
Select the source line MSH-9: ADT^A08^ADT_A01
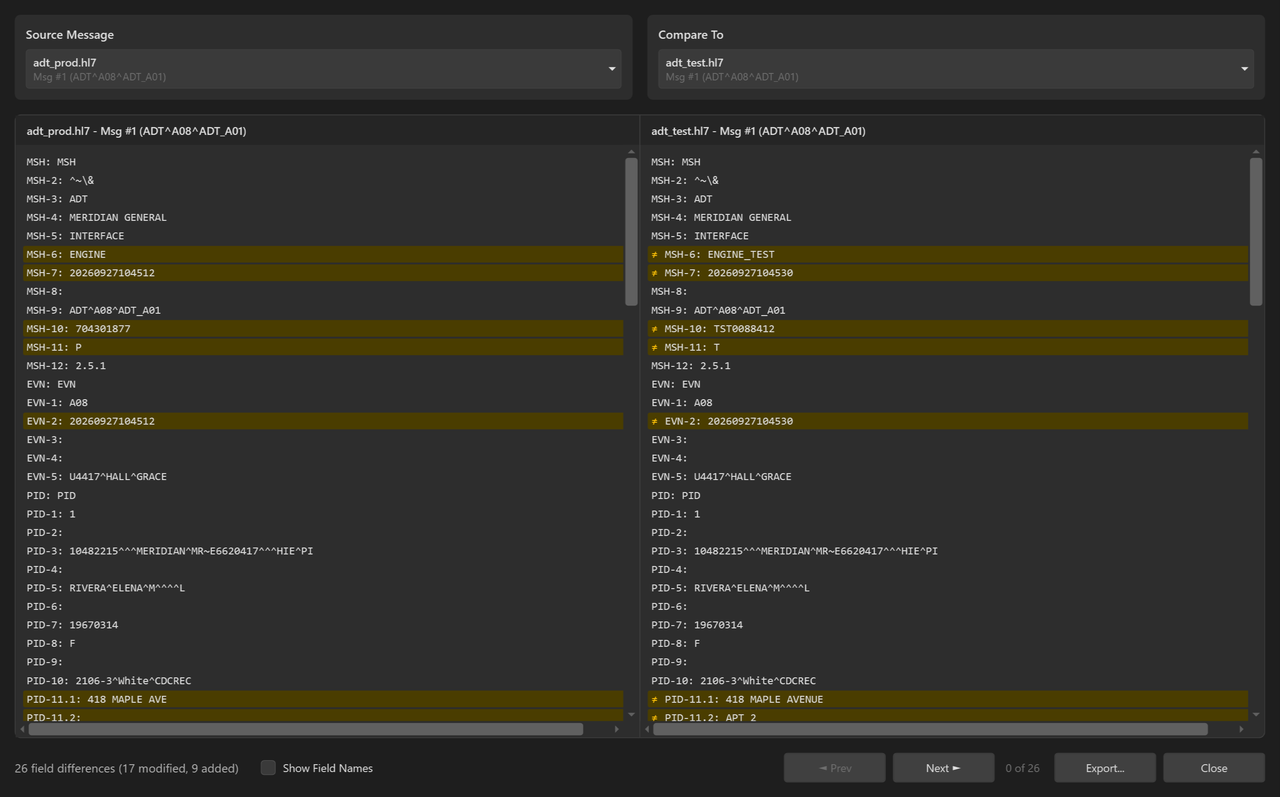pos(323,310)
